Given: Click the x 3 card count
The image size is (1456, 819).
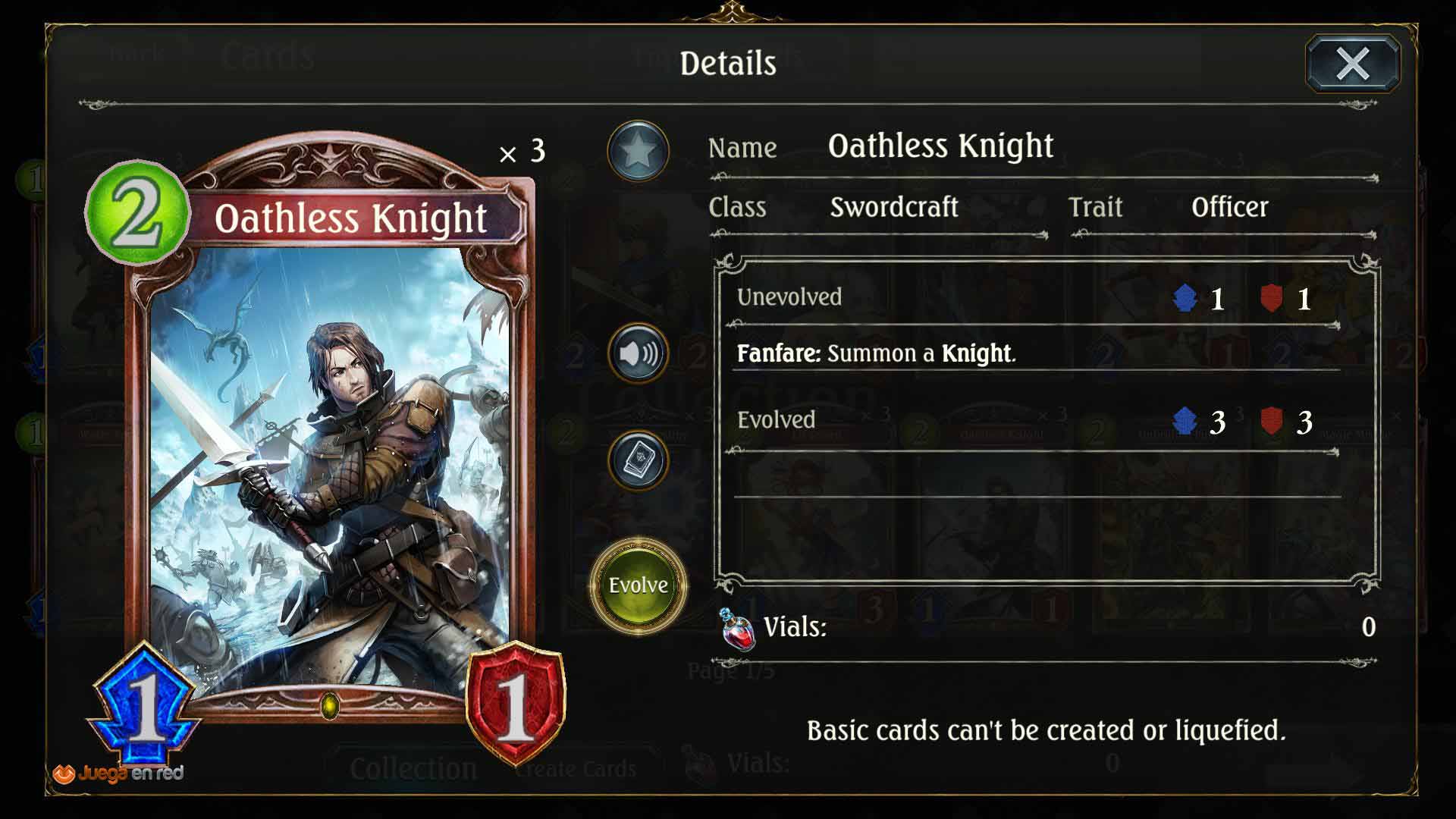Looking at the screenshot, I should pyautogui.click(x=522, y=151).
